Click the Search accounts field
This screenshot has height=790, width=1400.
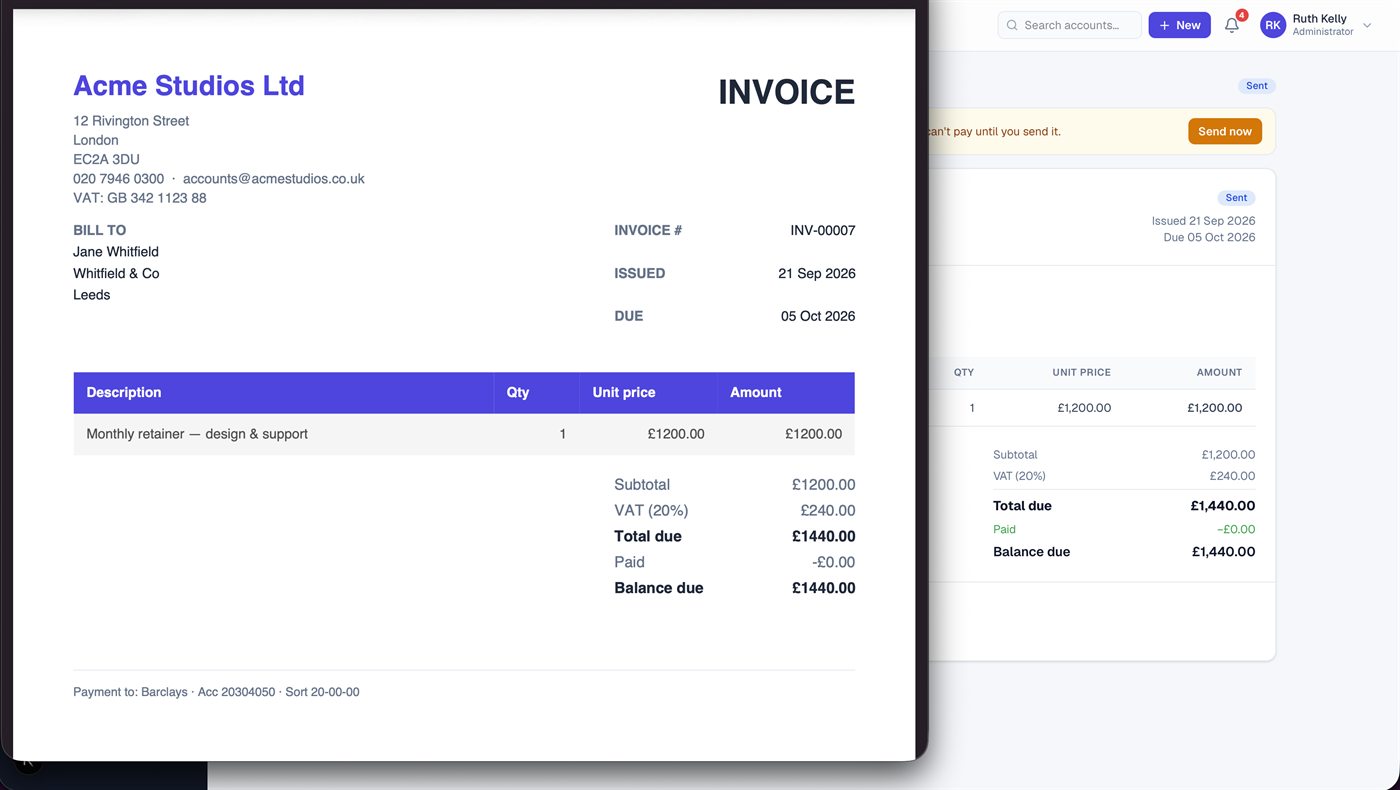1070,25
